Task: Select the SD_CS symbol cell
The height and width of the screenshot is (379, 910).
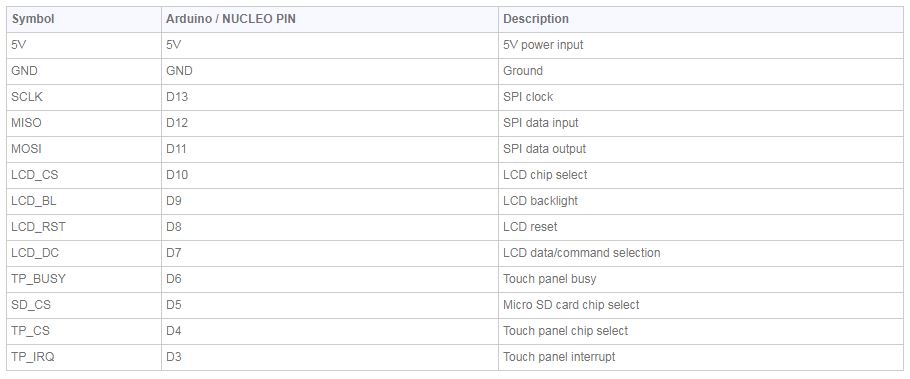Action: tap(84, 305)
